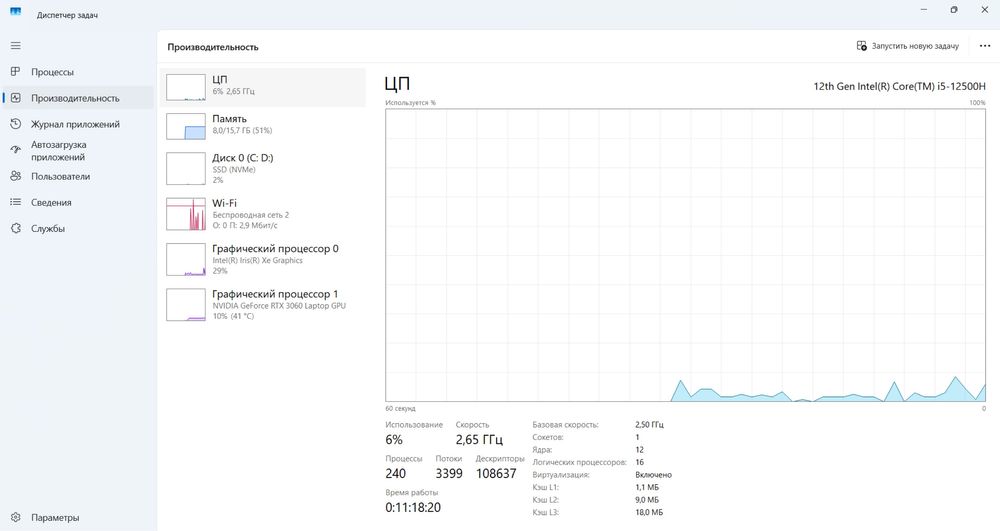Click the Логических процессоров label

tap(579, 462)
